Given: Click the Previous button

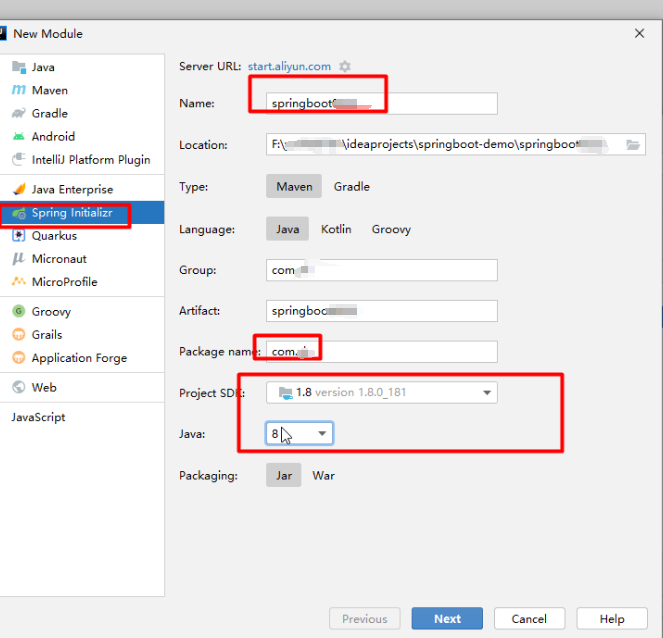Looking at the screenshot, I should pos(364,619).
